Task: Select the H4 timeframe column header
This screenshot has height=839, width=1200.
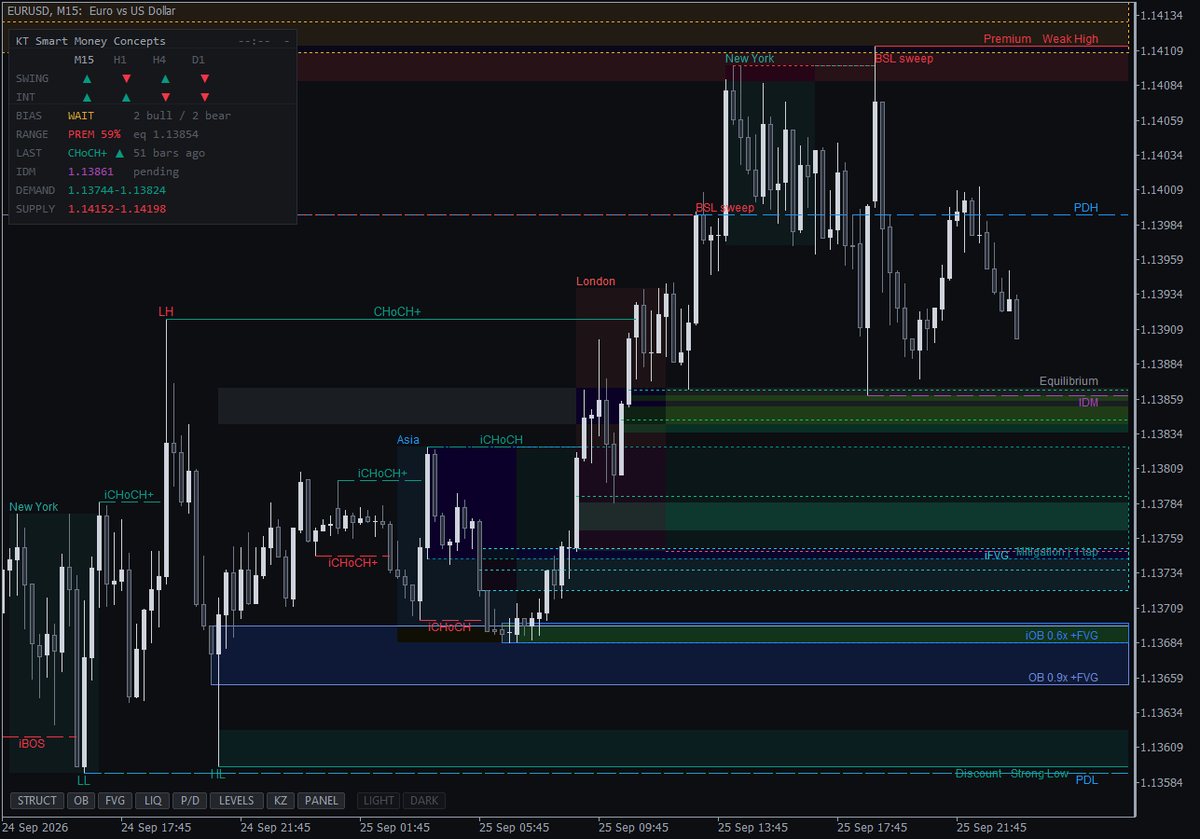Action: tap(160, 60)
